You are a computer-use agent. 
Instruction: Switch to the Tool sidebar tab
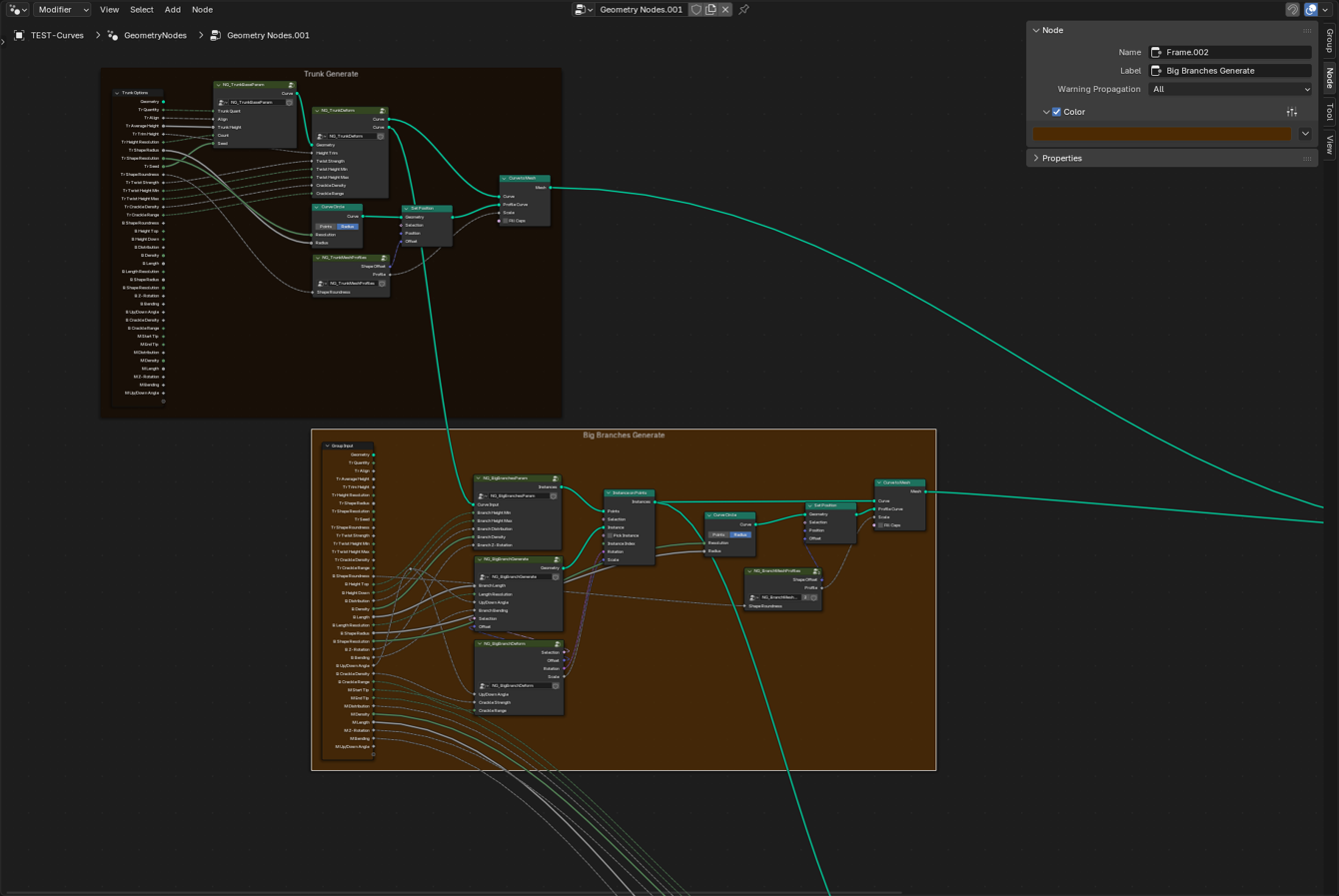pos(1329,111)
